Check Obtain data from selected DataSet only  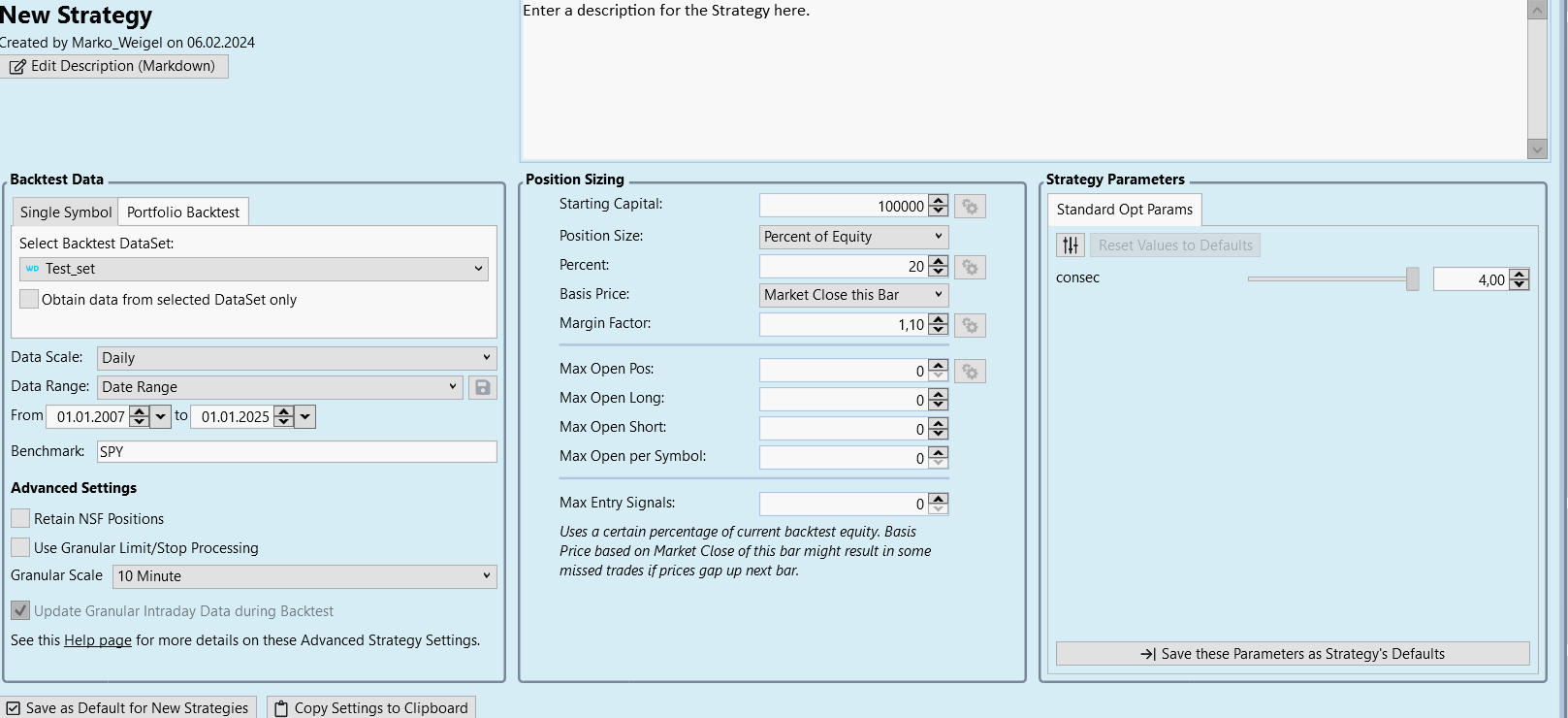(x=29, y=299)
